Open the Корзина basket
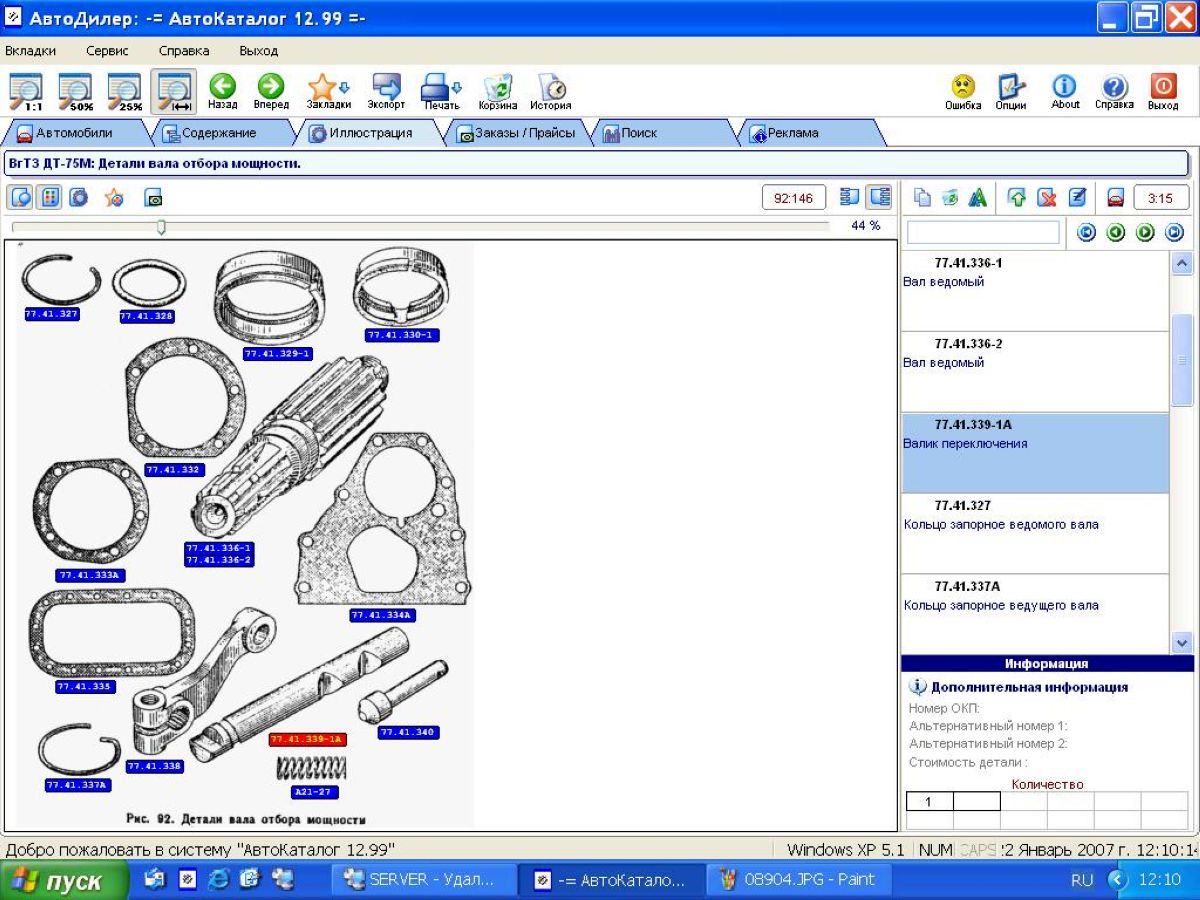The width and height of the screenshot is (1200, 900). pos(497,90)
